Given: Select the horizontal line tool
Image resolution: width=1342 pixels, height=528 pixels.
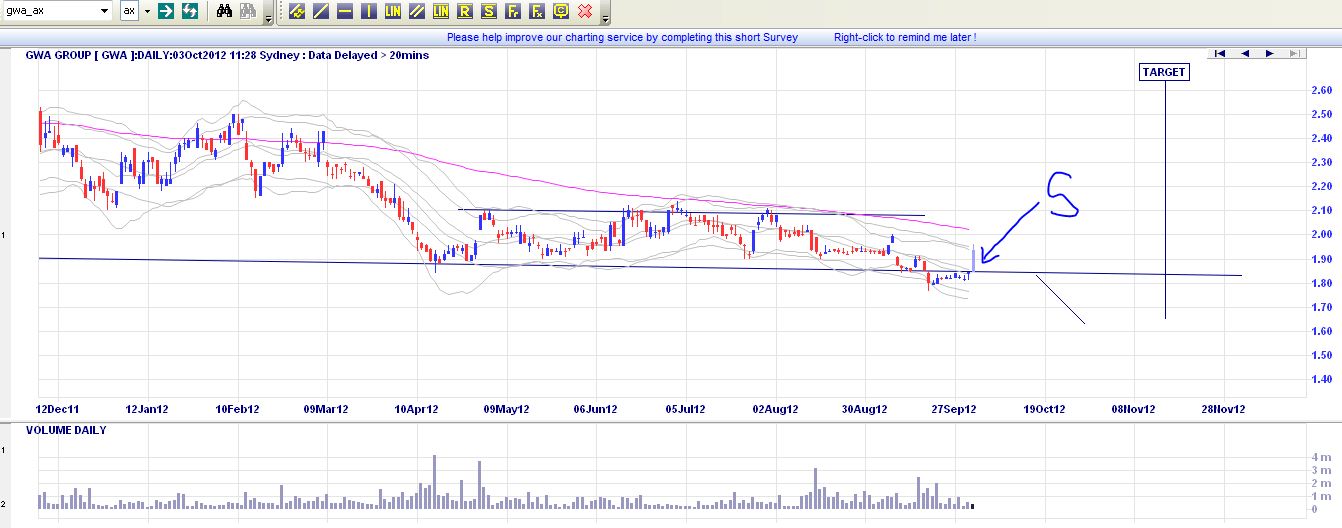Looking at the screenshot, I should (345, 12).
